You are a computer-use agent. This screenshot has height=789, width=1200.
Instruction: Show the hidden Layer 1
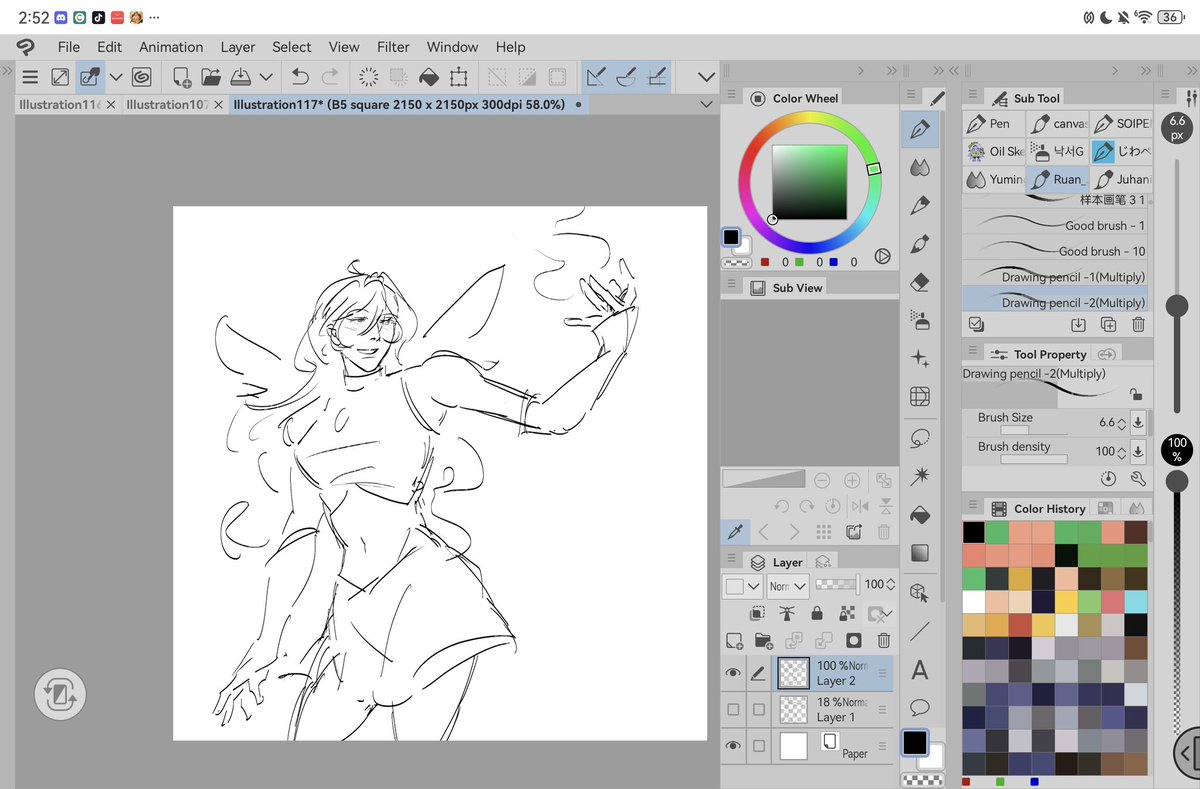pyautogui.click(x=734, y=708)
